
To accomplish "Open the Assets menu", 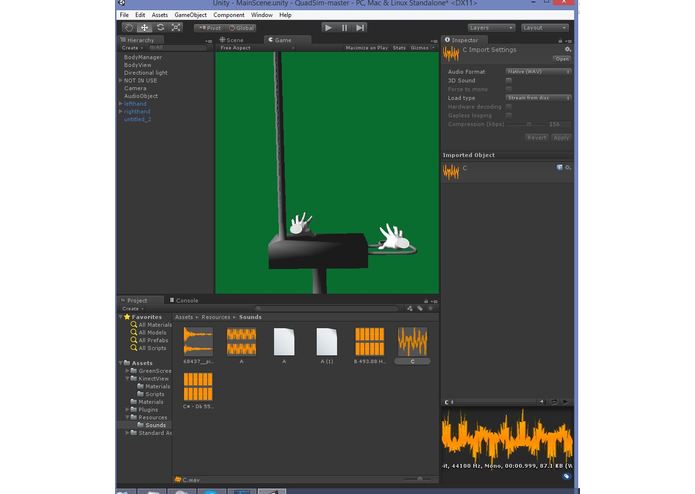I will click(x=160, y=15).
